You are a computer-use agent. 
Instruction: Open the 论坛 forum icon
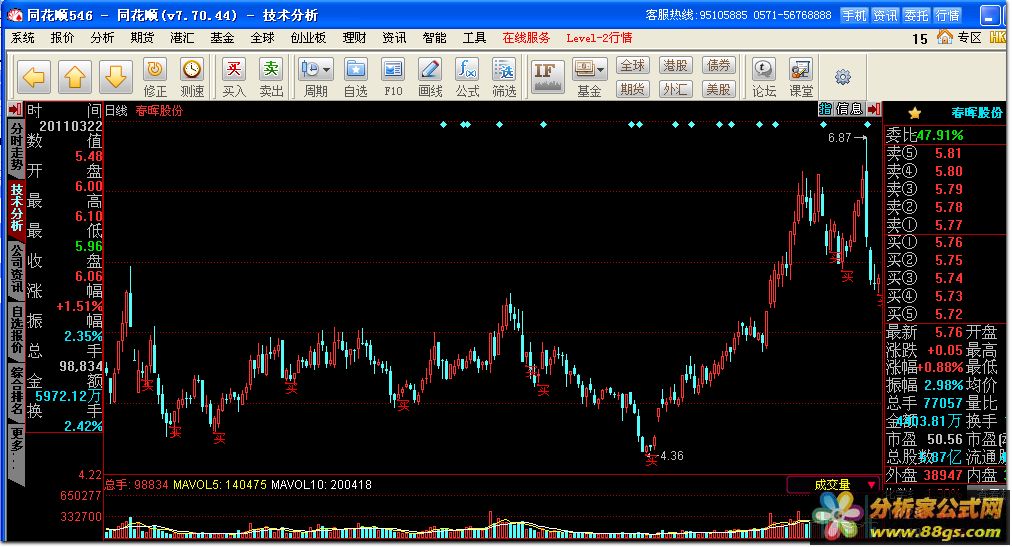tap(764, 77)
